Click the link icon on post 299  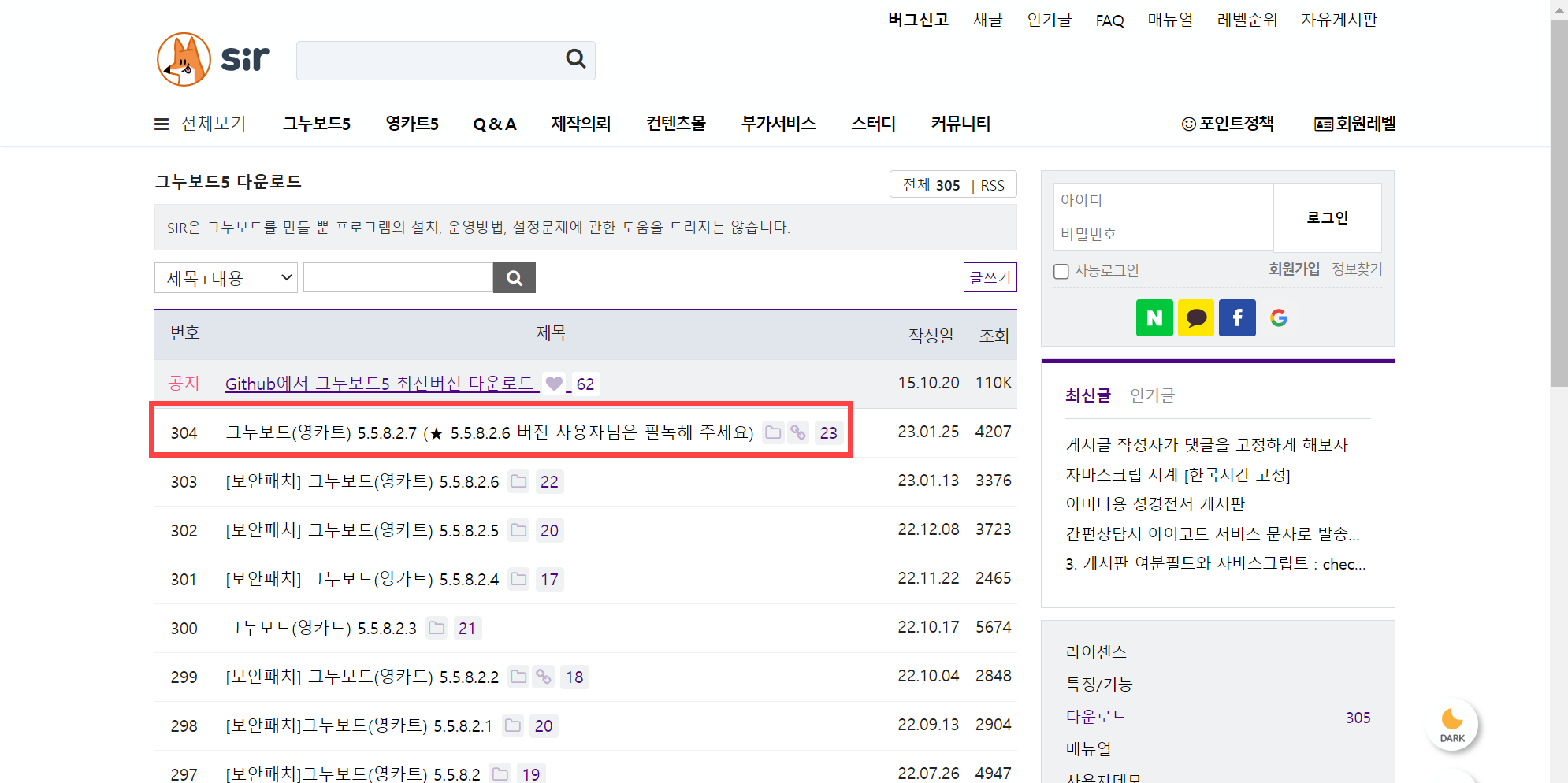[544, 677]
